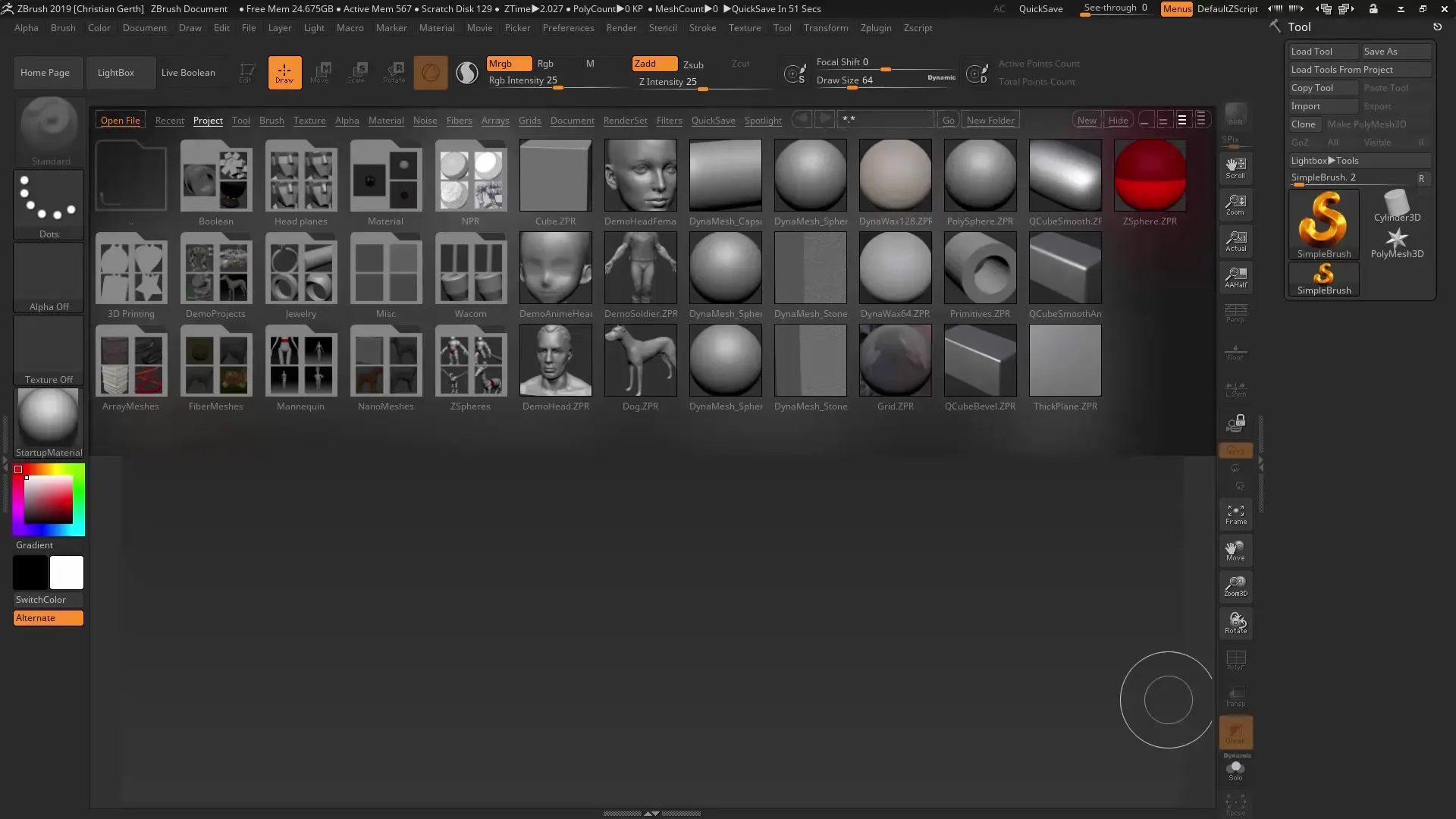
Task: Click the half-shaded sphere icon in toolbar
Action: tap(467, 73)
